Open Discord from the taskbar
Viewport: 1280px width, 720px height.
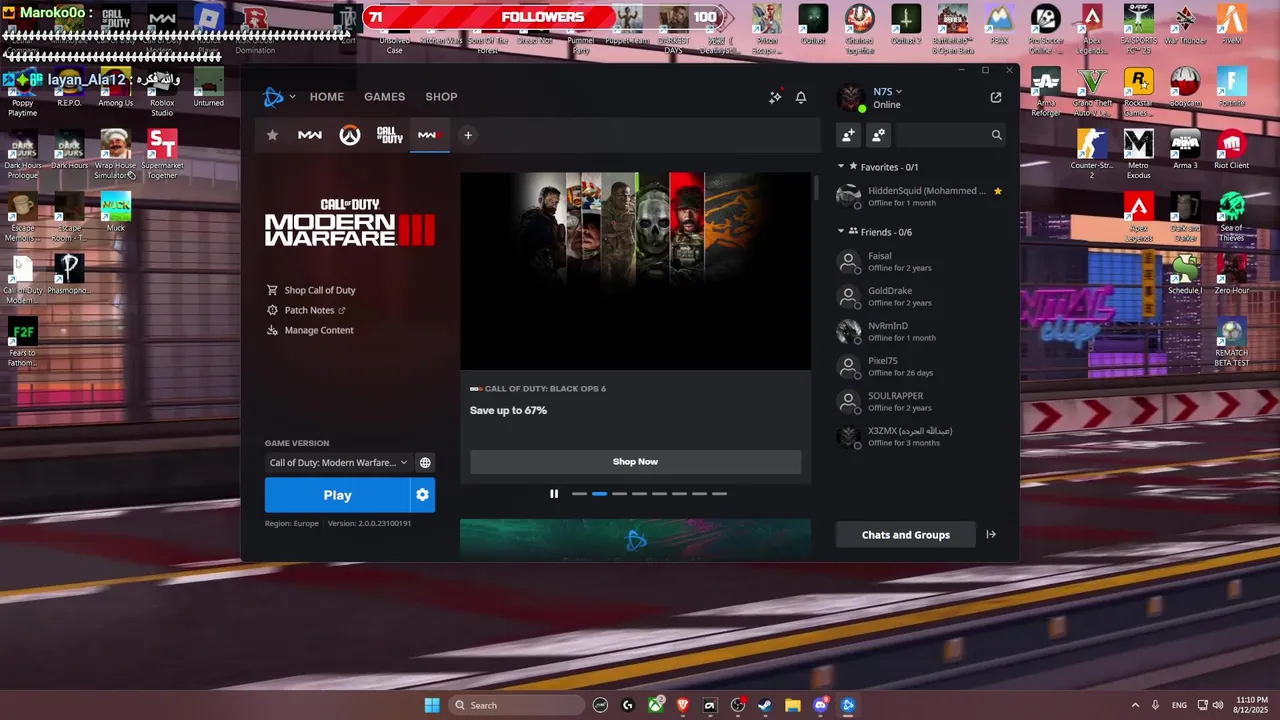coord(821,705)
